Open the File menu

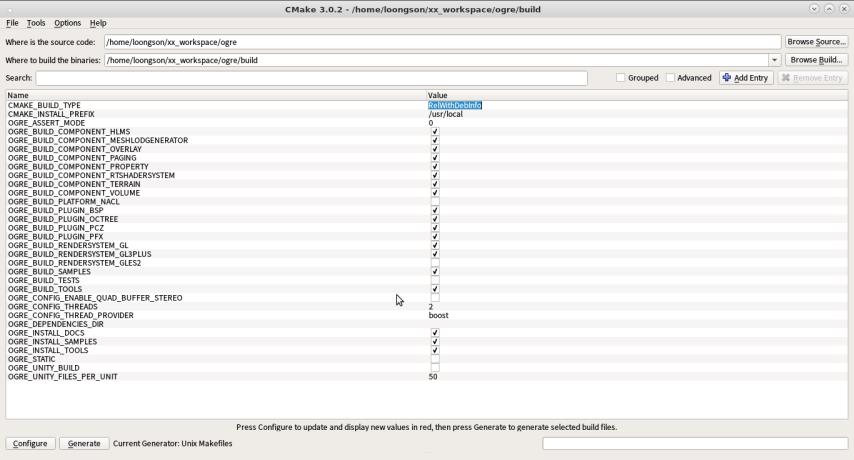click(12, 23)
